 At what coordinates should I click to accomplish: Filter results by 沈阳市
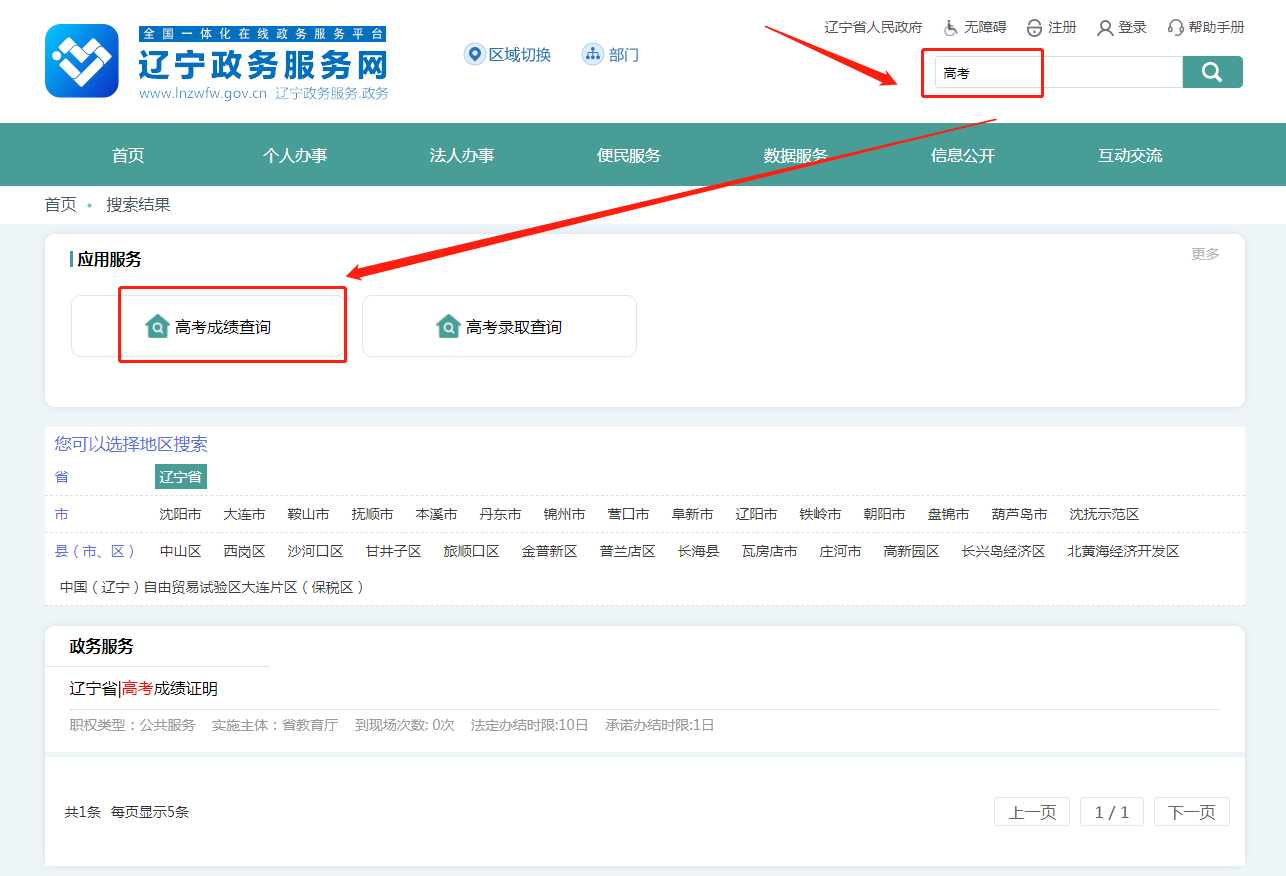181,514
